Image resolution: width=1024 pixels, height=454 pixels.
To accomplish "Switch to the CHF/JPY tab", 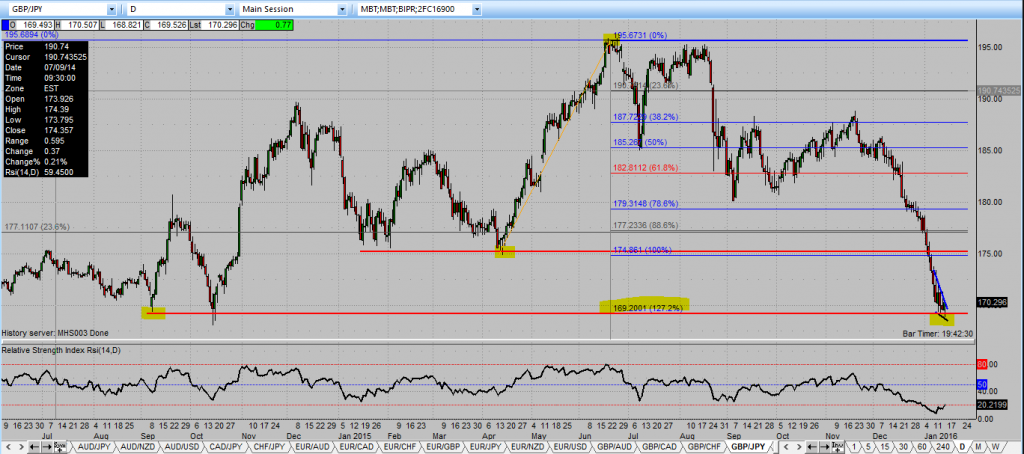I will point(269,446).
